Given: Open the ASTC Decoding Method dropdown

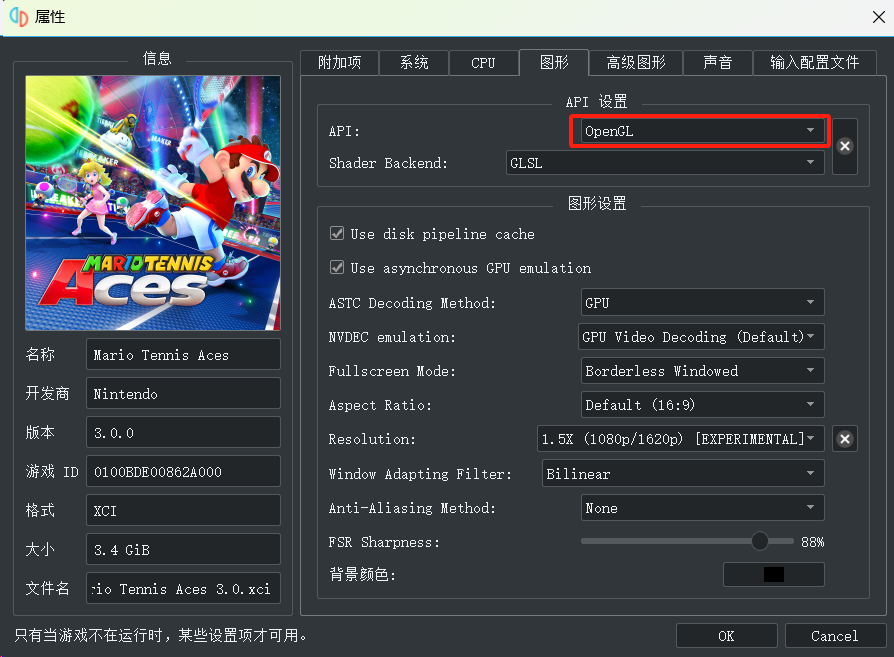Looking at the screenshot, I should (x=702, y=303).
